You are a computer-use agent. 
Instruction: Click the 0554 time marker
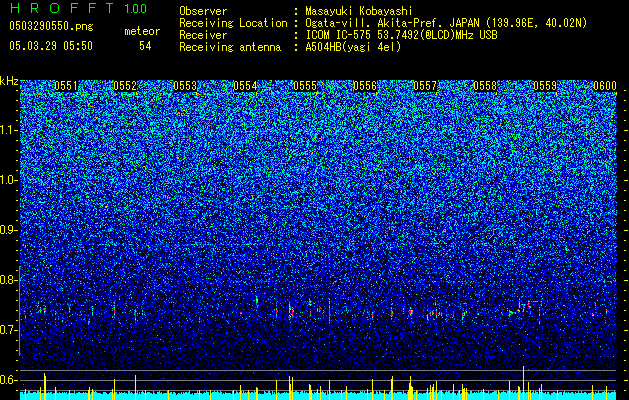click(246, 86)
